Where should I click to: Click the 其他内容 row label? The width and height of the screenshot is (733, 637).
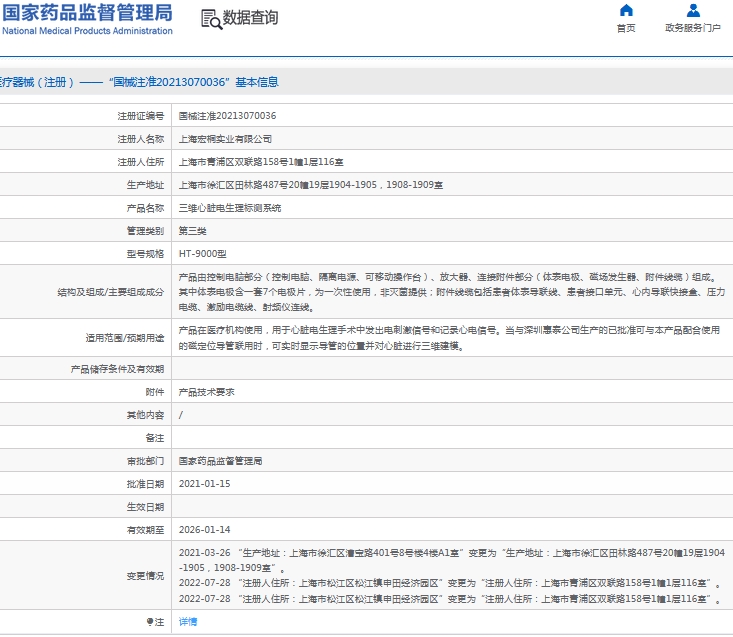(x=145, y=415)
